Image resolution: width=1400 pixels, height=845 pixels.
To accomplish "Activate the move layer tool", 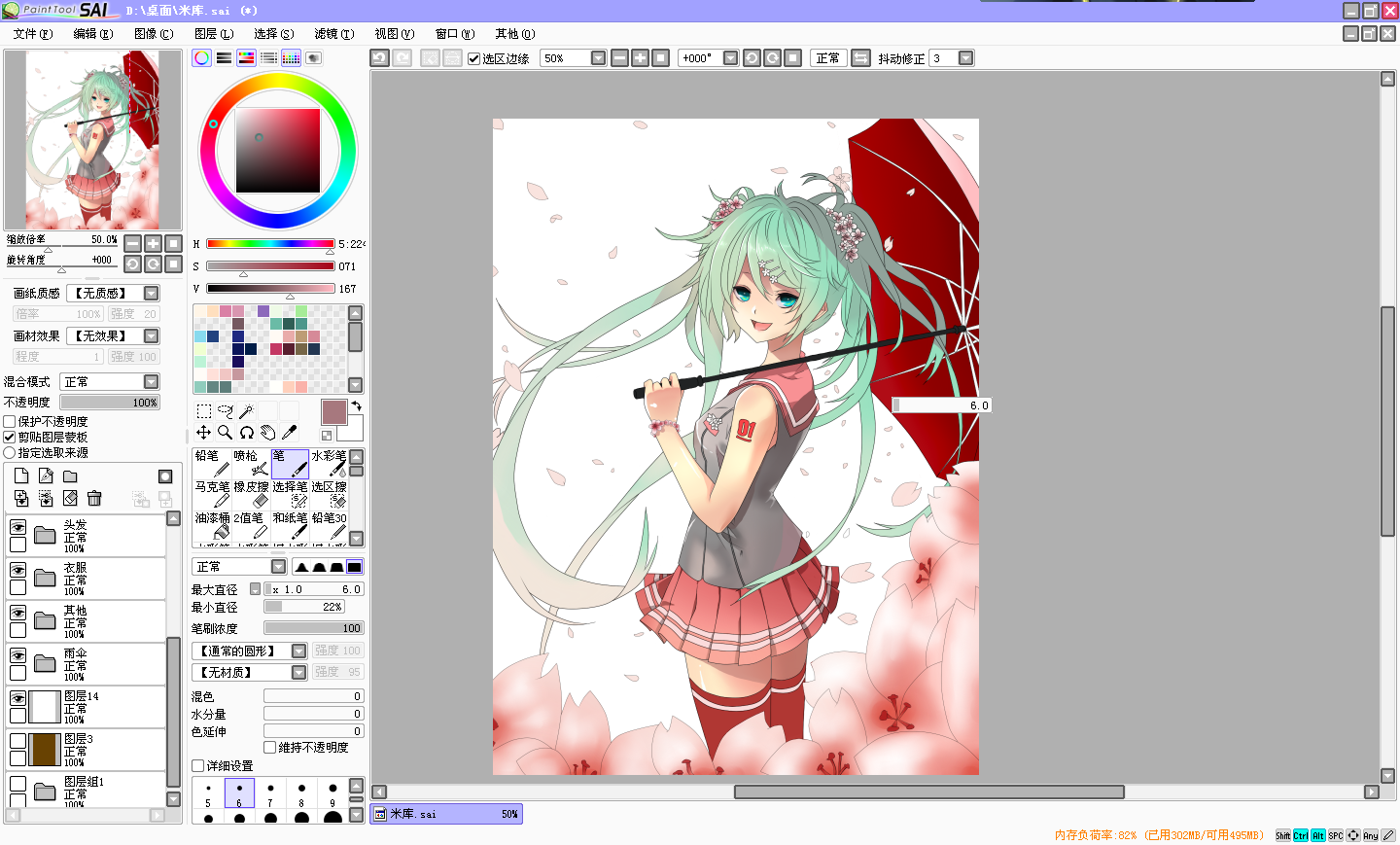I will coord(203,433).
